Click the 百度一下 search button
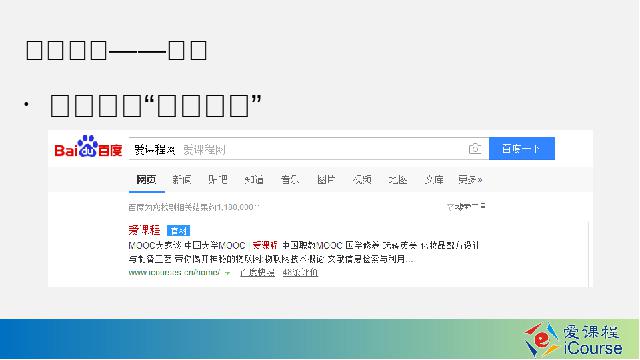Screen dimensions: 640x360 [x=522, y=149]
